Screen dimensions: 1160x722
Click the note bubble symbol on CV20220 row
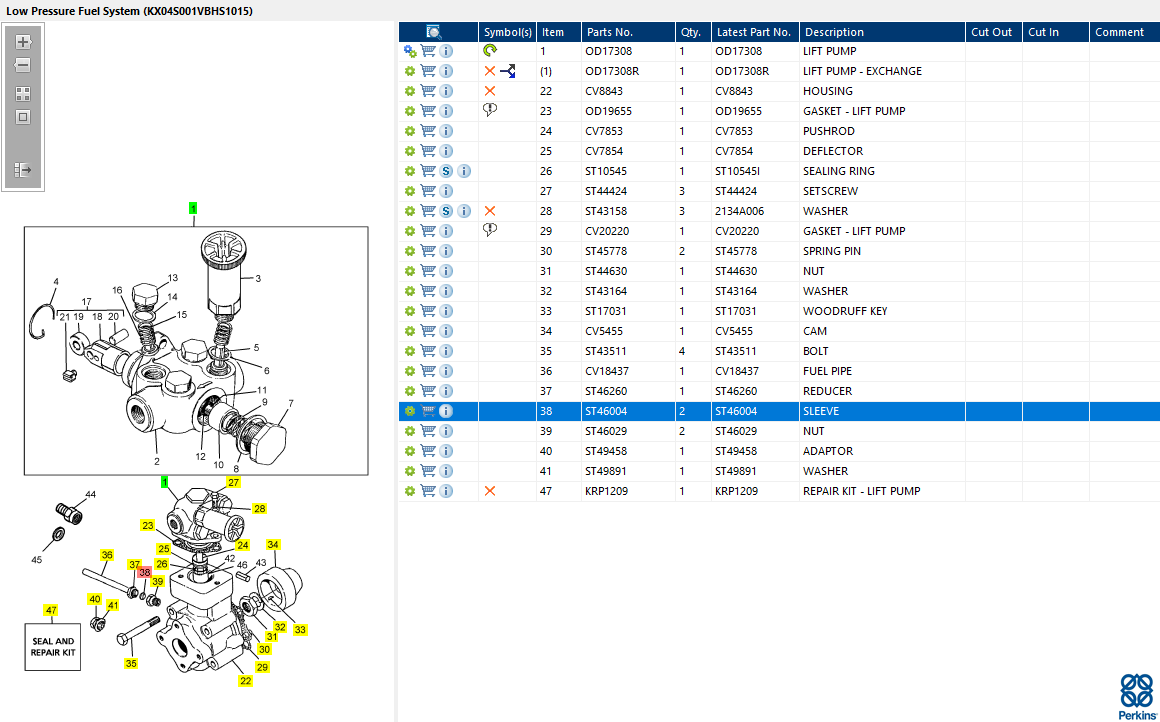pyautogui.click(x=490, y=230)
